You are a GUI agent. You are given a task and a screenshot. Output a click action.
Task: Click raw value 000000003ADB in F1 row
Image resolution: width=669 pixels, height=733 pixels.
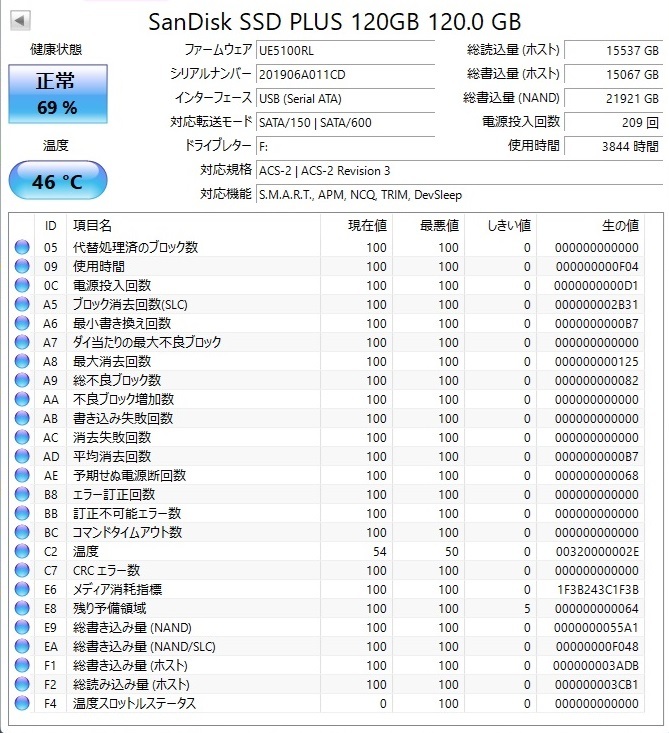pyautogui.click(x=596, y=665)
